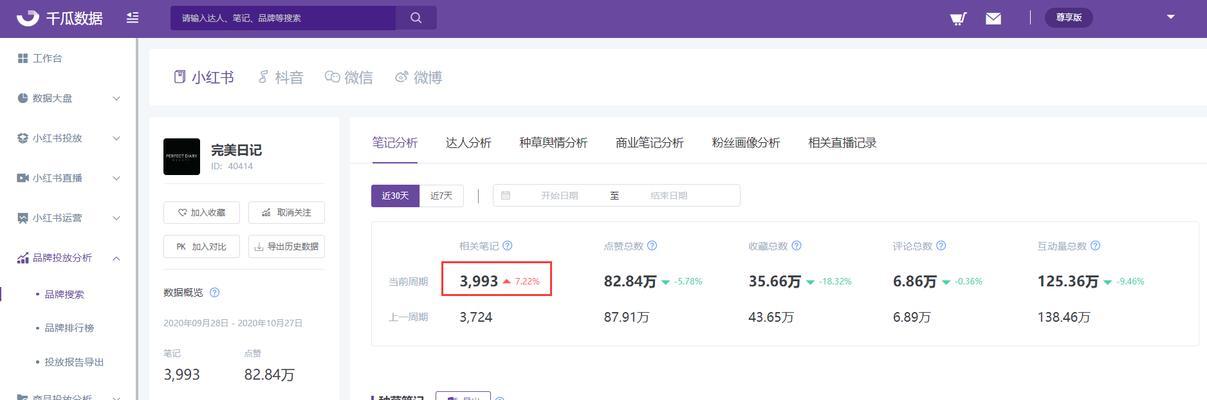Screen dimensions: 1207x400
Task: Click the 微信 platform icon
Action: pos(332,77)
